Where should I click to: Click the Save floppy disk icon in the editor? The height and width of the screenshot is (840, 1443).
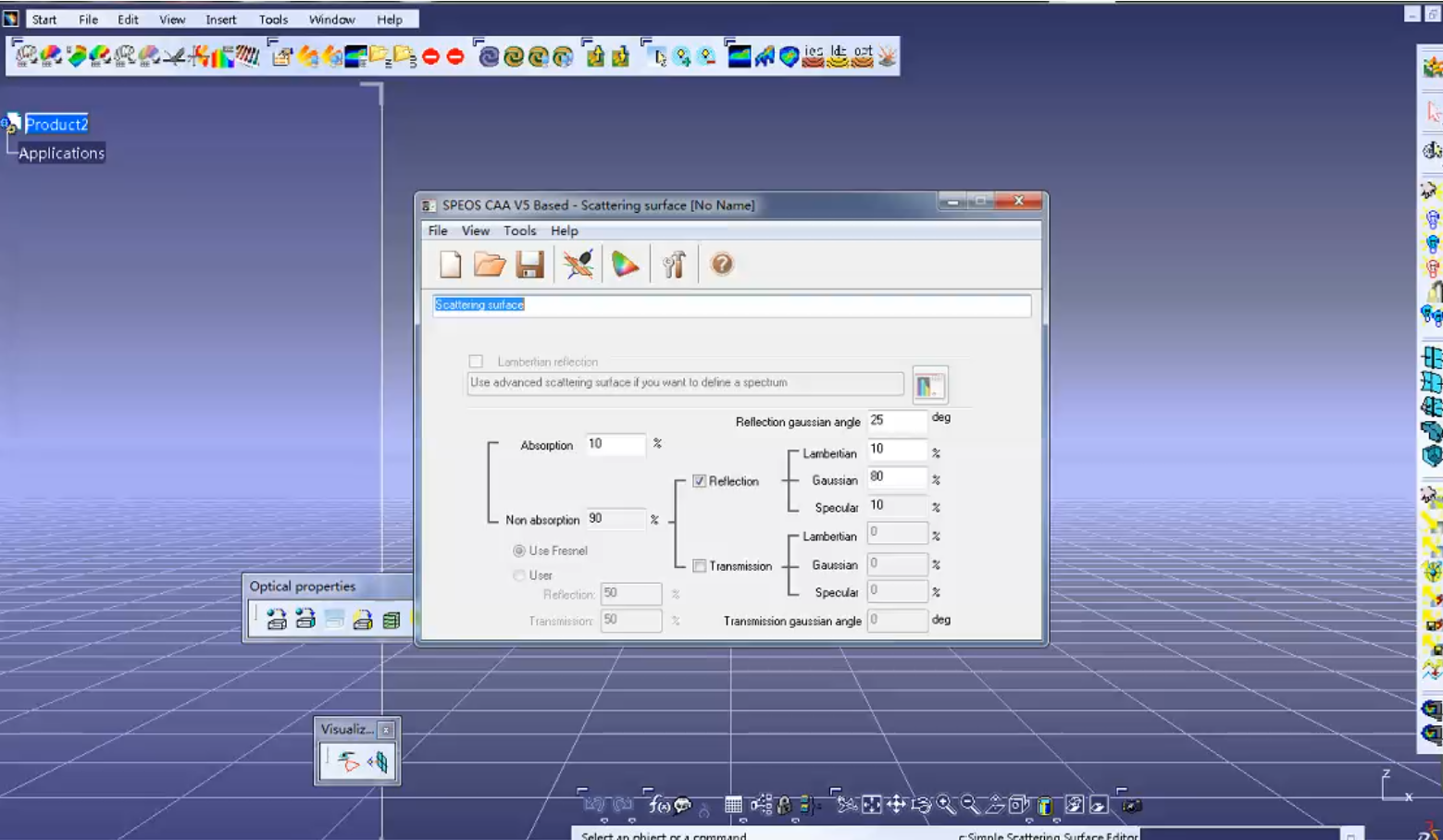529,265
